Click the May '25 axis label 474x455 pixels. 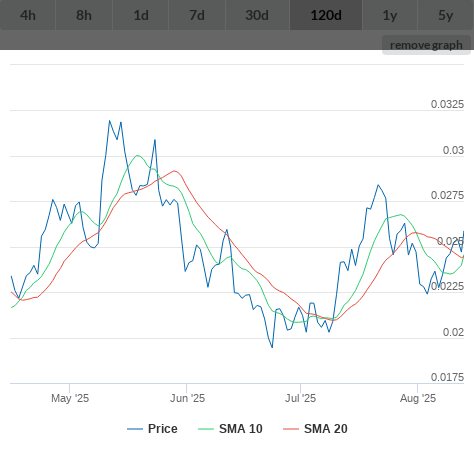[70, 398]
